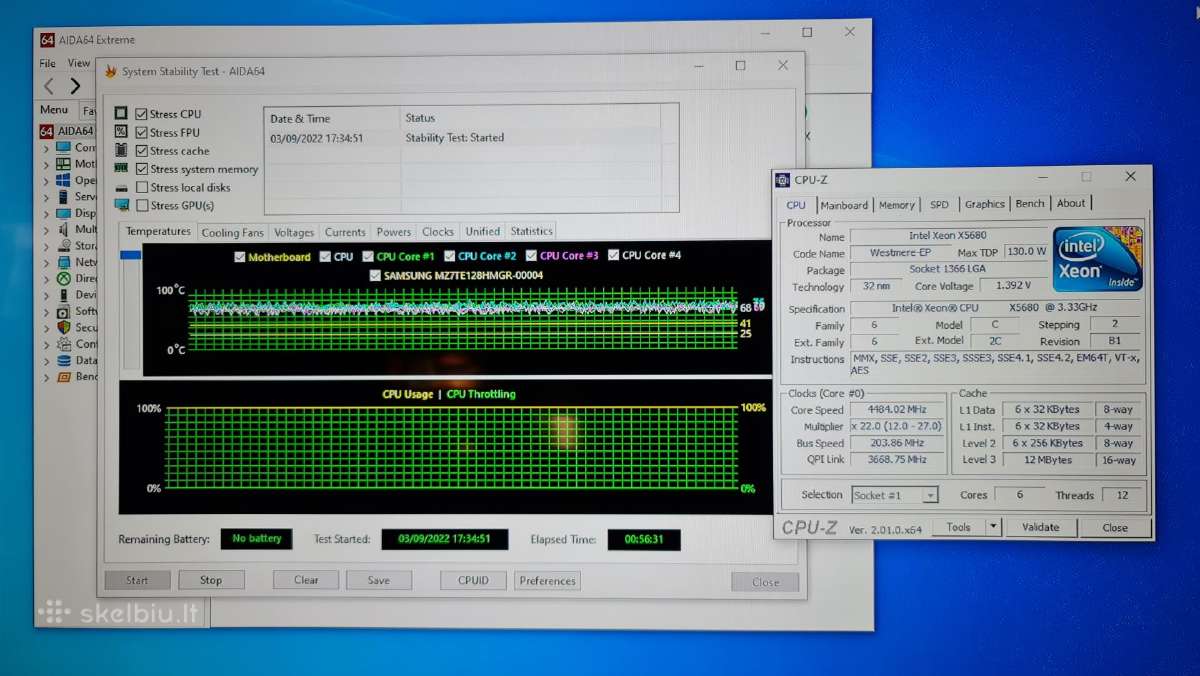Expand the Motherboard tree node chevron
This screenshot has width=1200, height=676.
46,164
